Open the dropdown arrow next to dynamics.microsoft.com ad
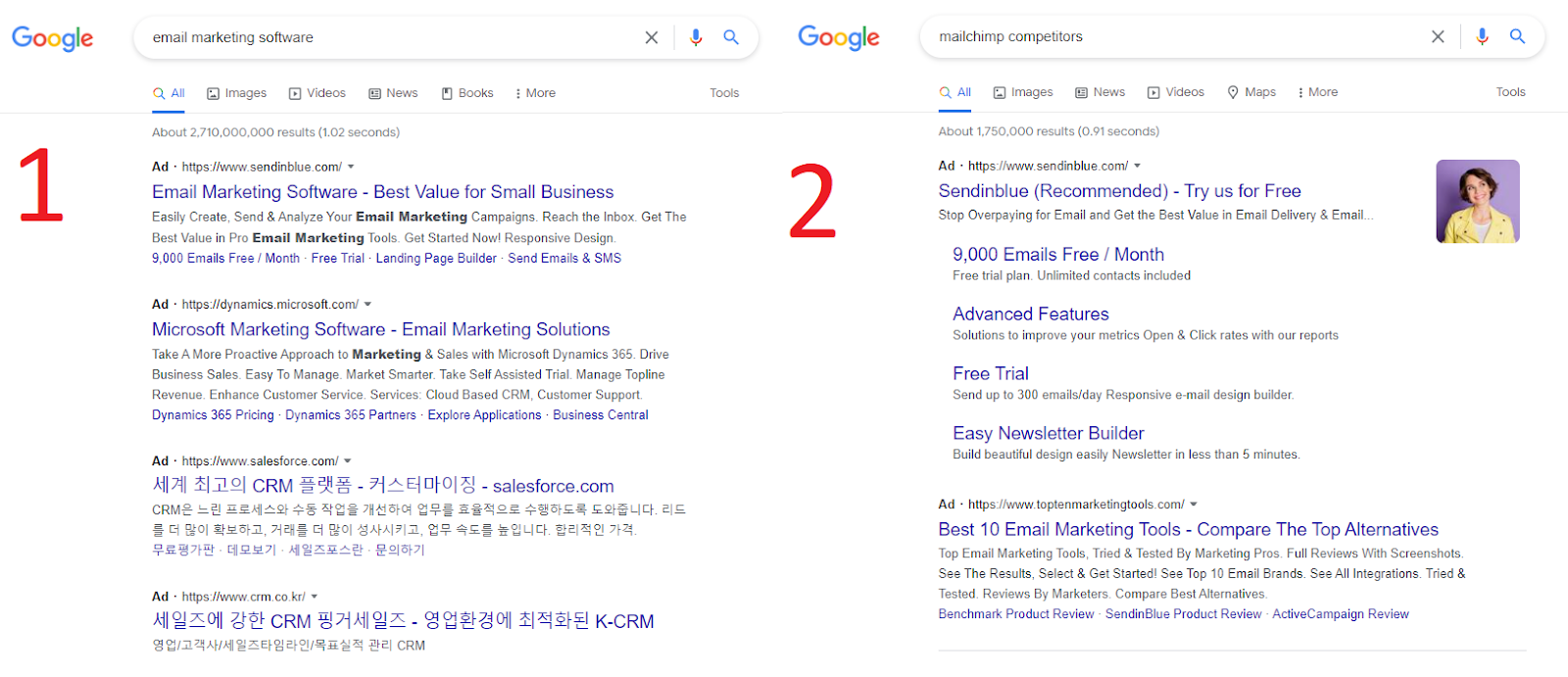 (x=367, y=304)
